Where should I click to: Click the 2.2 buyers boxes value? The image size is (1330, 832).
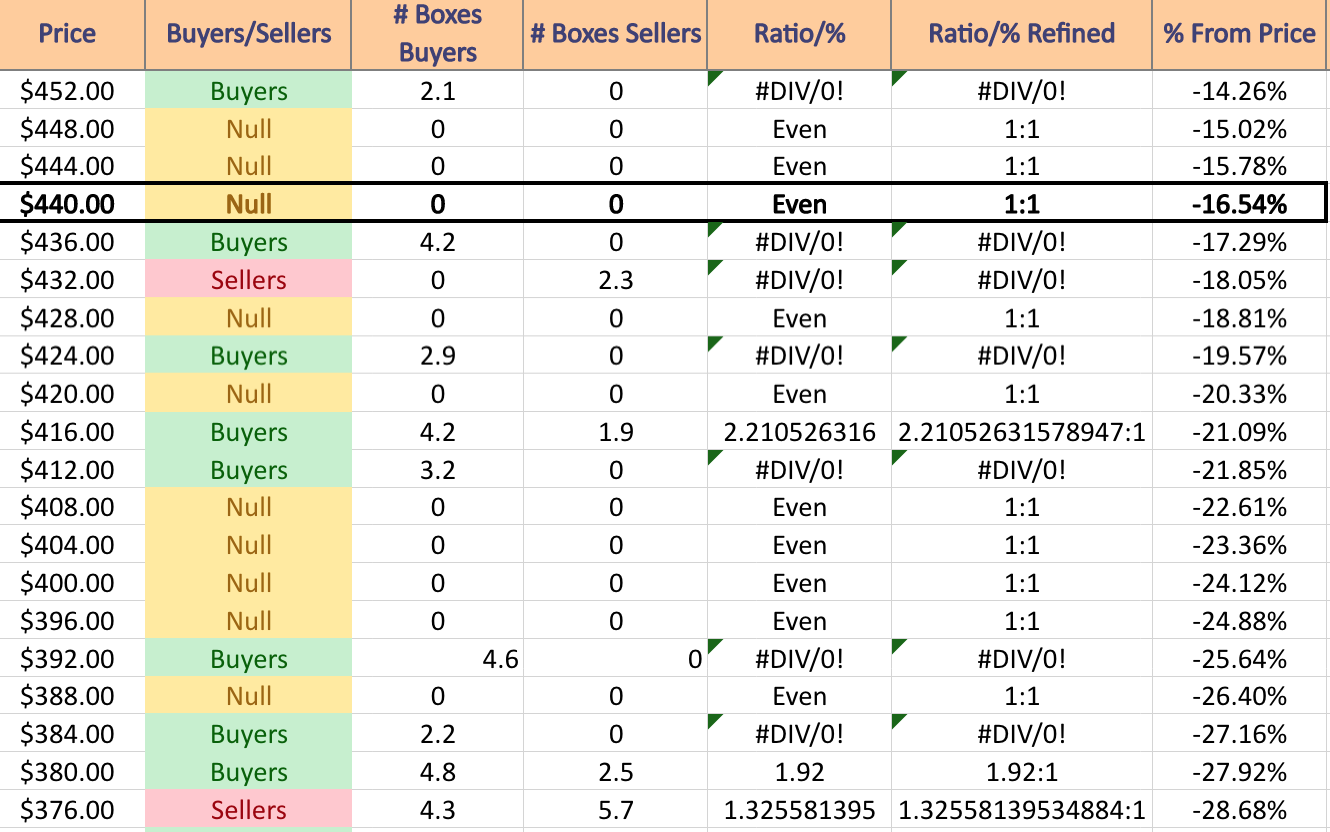[438, 734]
